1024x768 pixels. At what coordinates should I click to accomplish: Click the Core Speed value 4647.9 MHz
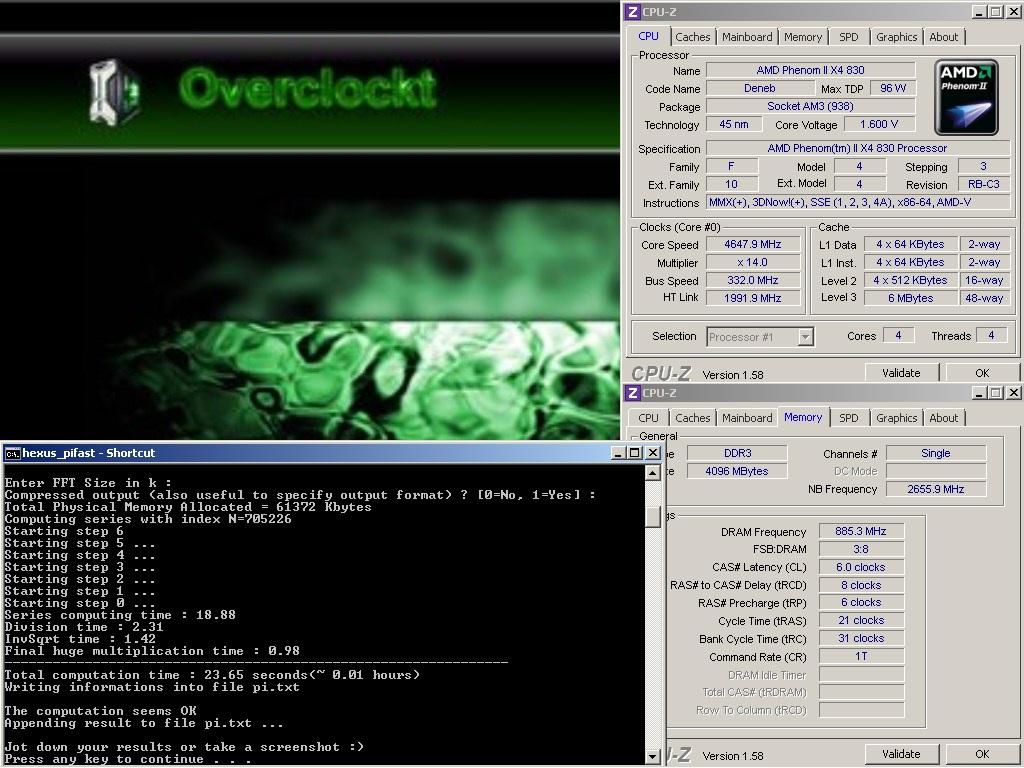pyautogui.click(x=753, y=244)
